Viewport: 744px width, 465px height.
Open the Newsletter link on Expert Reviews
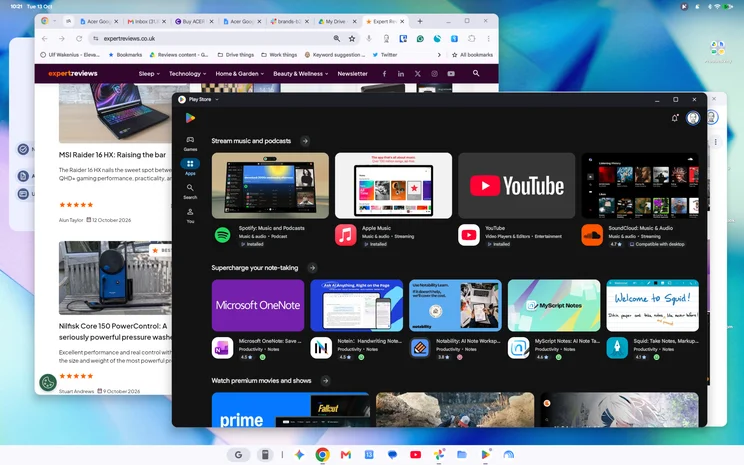353,74
